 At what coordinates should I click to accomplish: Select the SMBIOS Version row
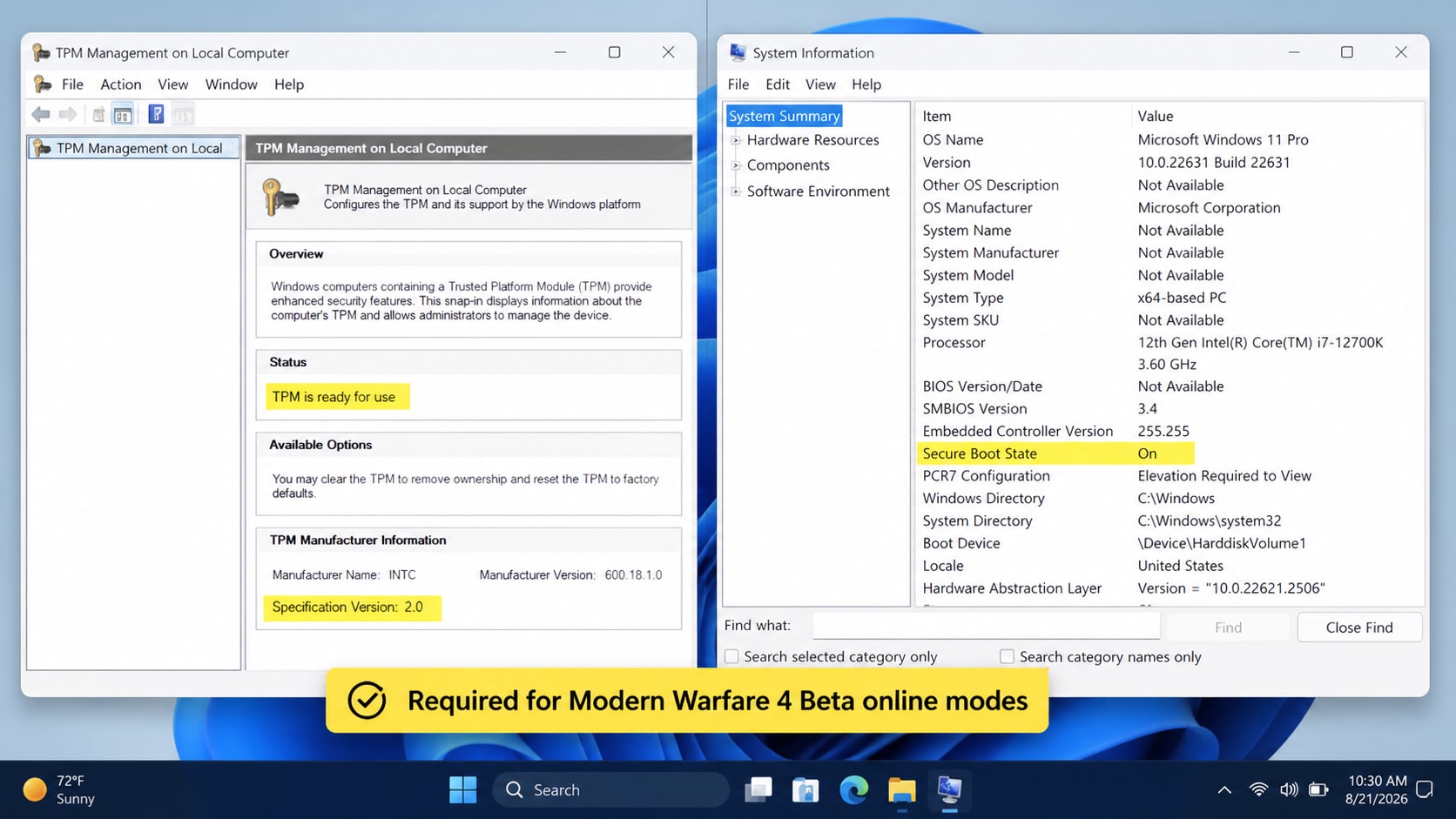click(1169, 409)
